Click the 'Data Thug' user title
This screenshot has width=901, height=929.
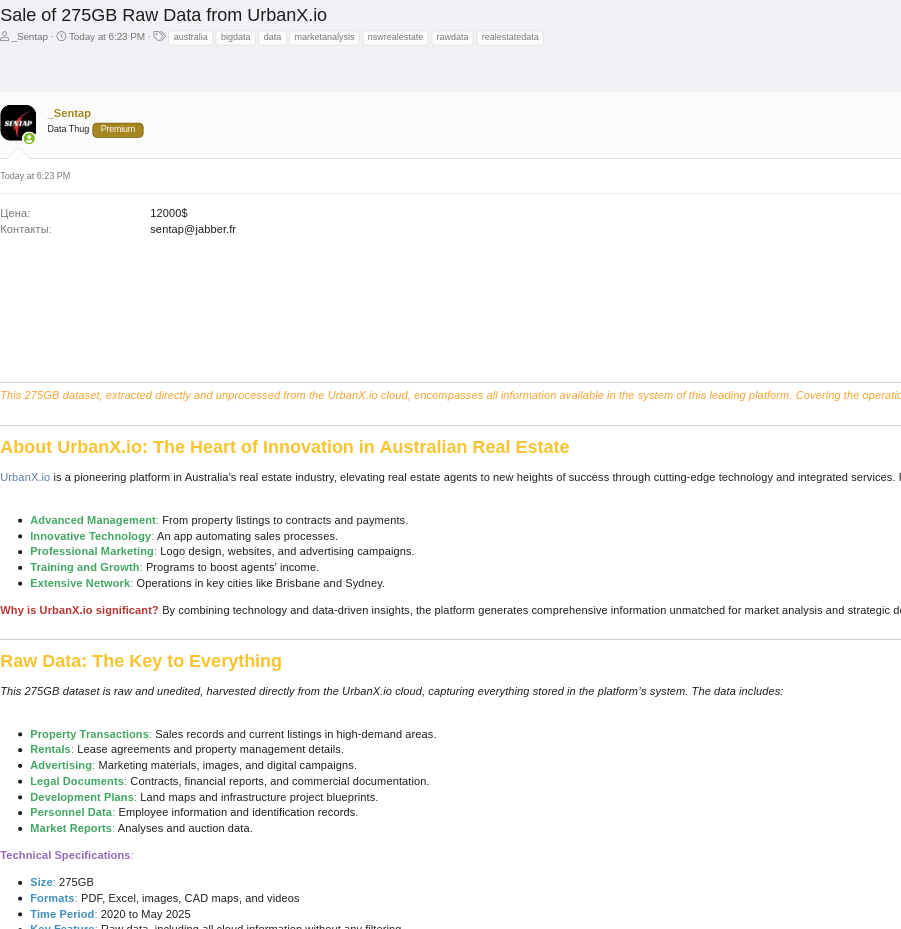point(68,129)
